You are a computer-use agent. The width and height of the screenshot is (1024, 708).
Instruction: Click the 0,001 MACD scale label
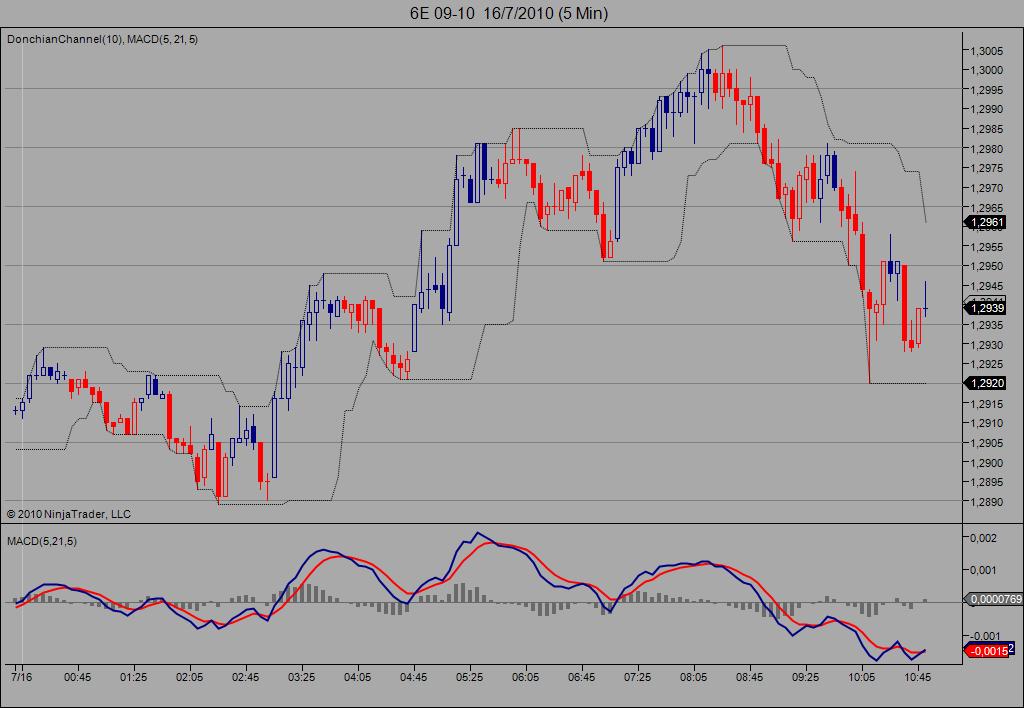984,570
